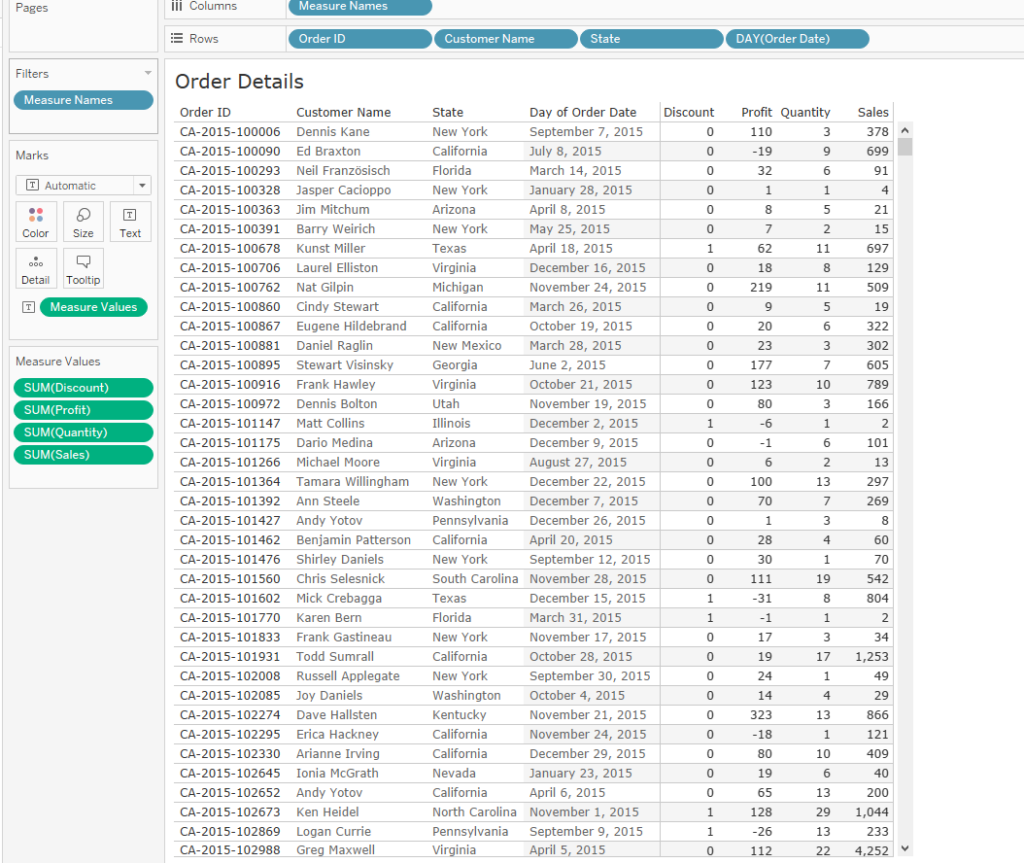Click the South Carolina state cell
Viewport: 1024px width, 863px height.
[x=475, y=579]
